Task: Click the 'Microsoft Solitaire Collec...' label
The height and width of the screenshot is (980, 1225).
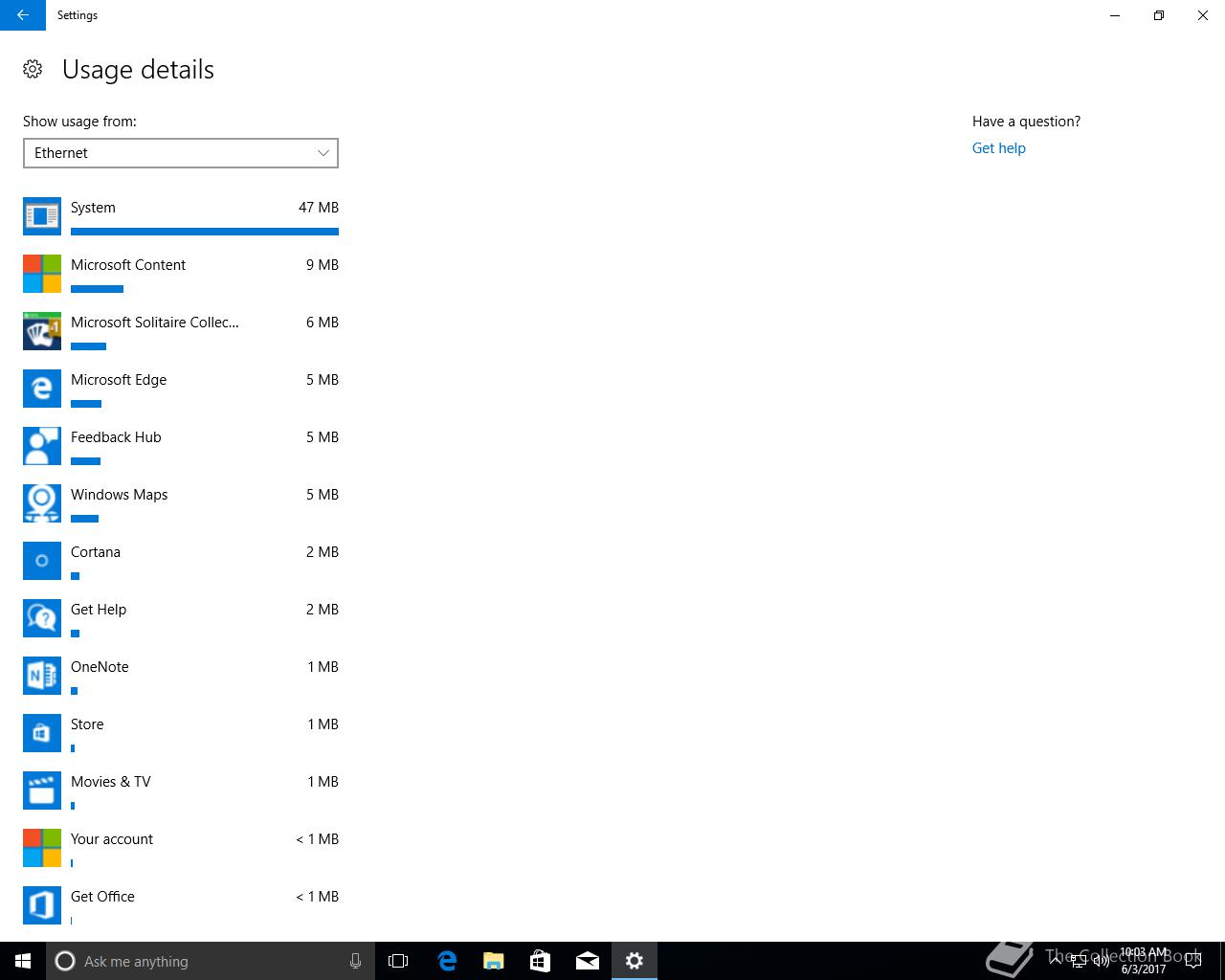Action: click(155, 323)
